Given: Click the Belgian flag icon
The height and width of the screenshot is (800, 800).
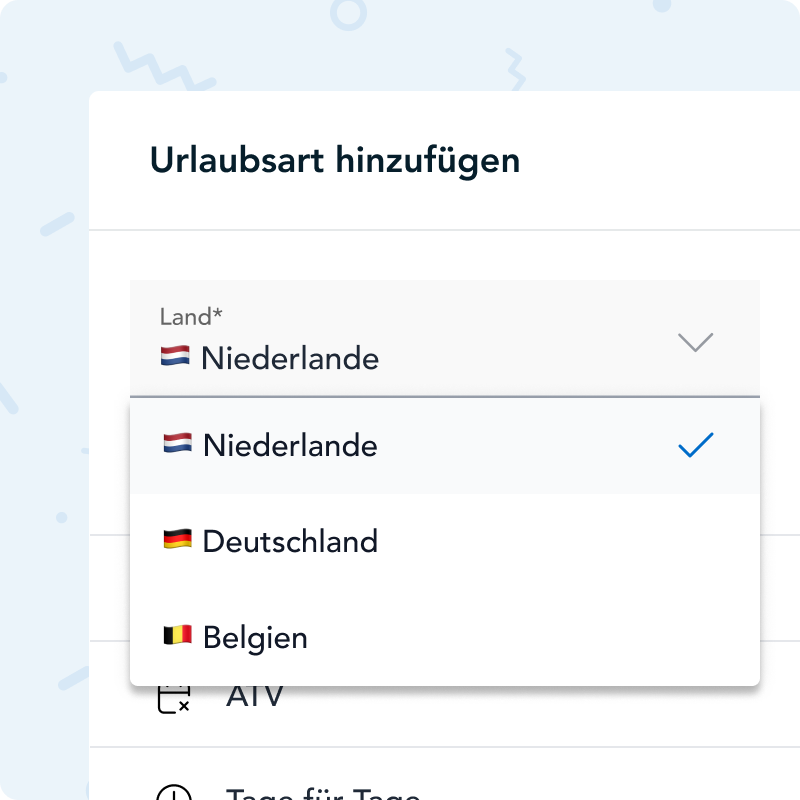Looking at the screenshot, I should coord(177,636).
